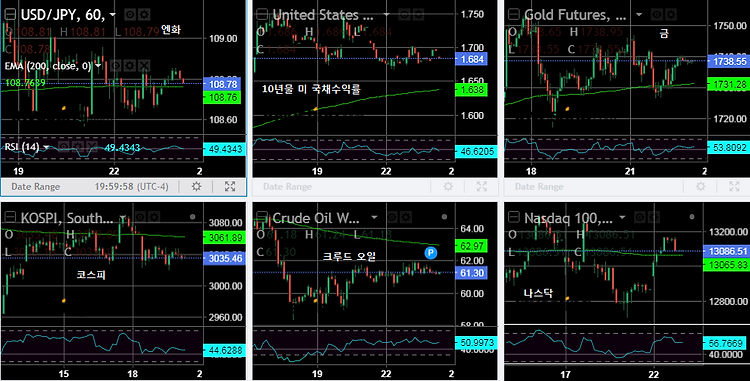Open Date Range under United States chart
The width and height of the screenshot is (750, 381).
287,186
